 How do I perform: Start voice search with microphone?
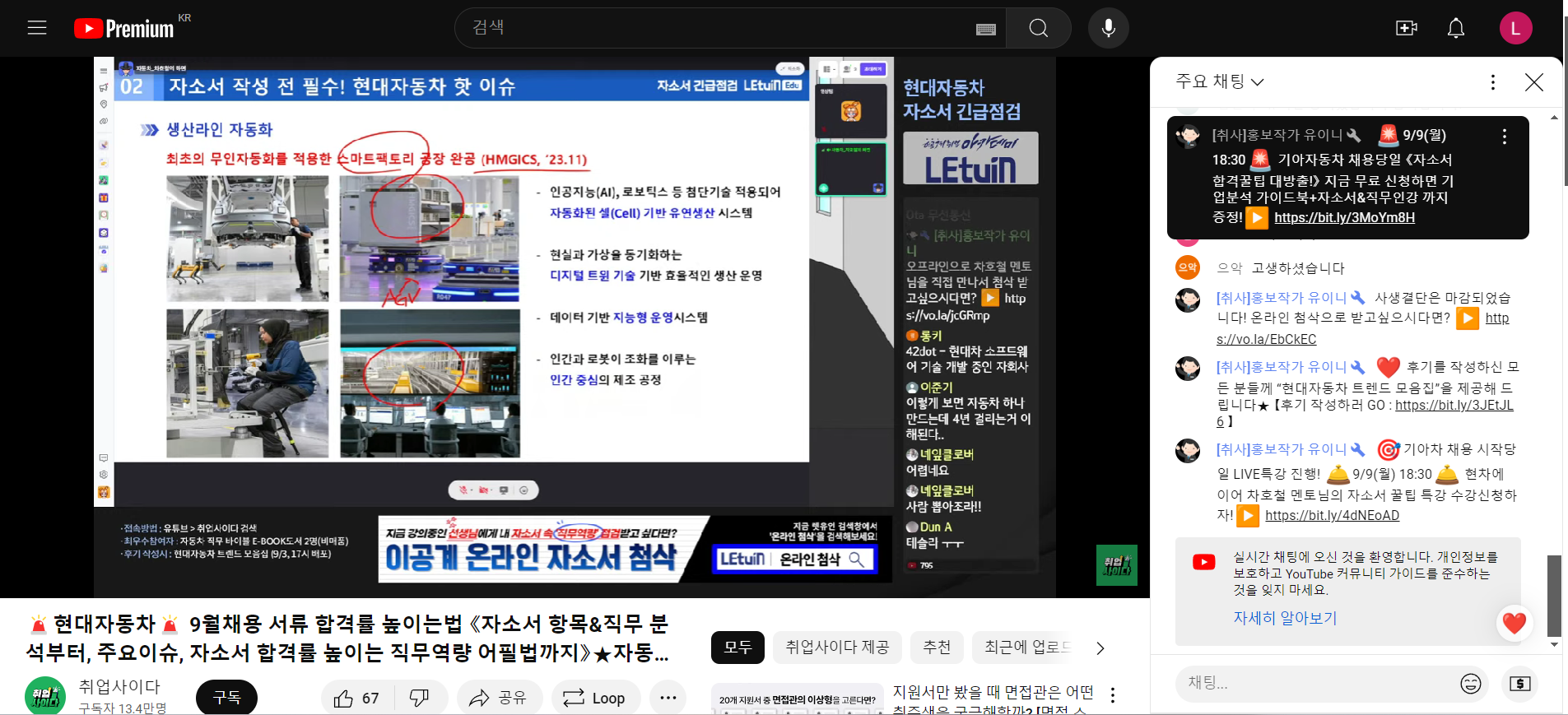(x=1108, y=29)
